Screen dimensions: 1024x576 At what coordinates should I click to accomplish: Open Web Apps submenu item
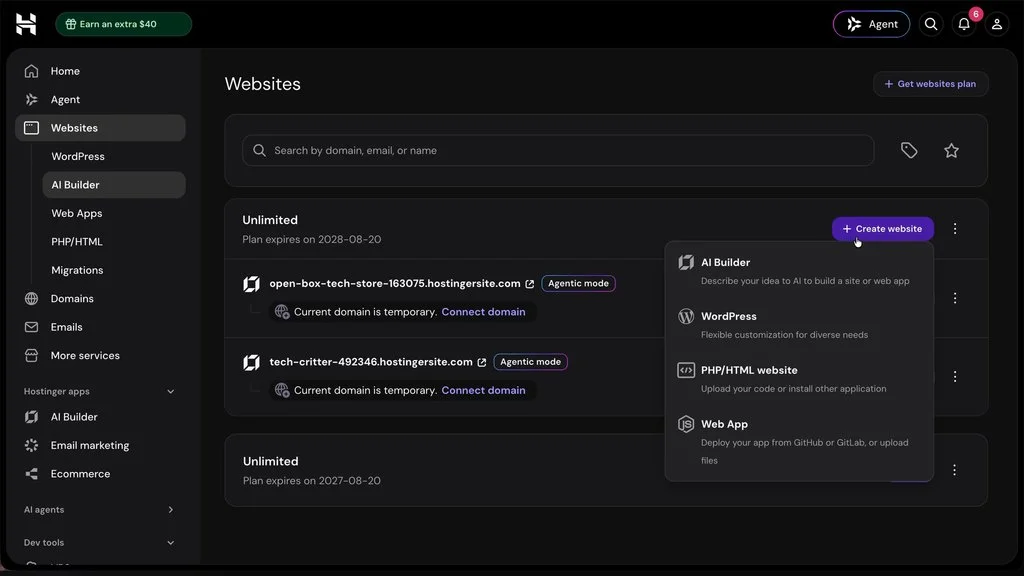coord(114,213)
